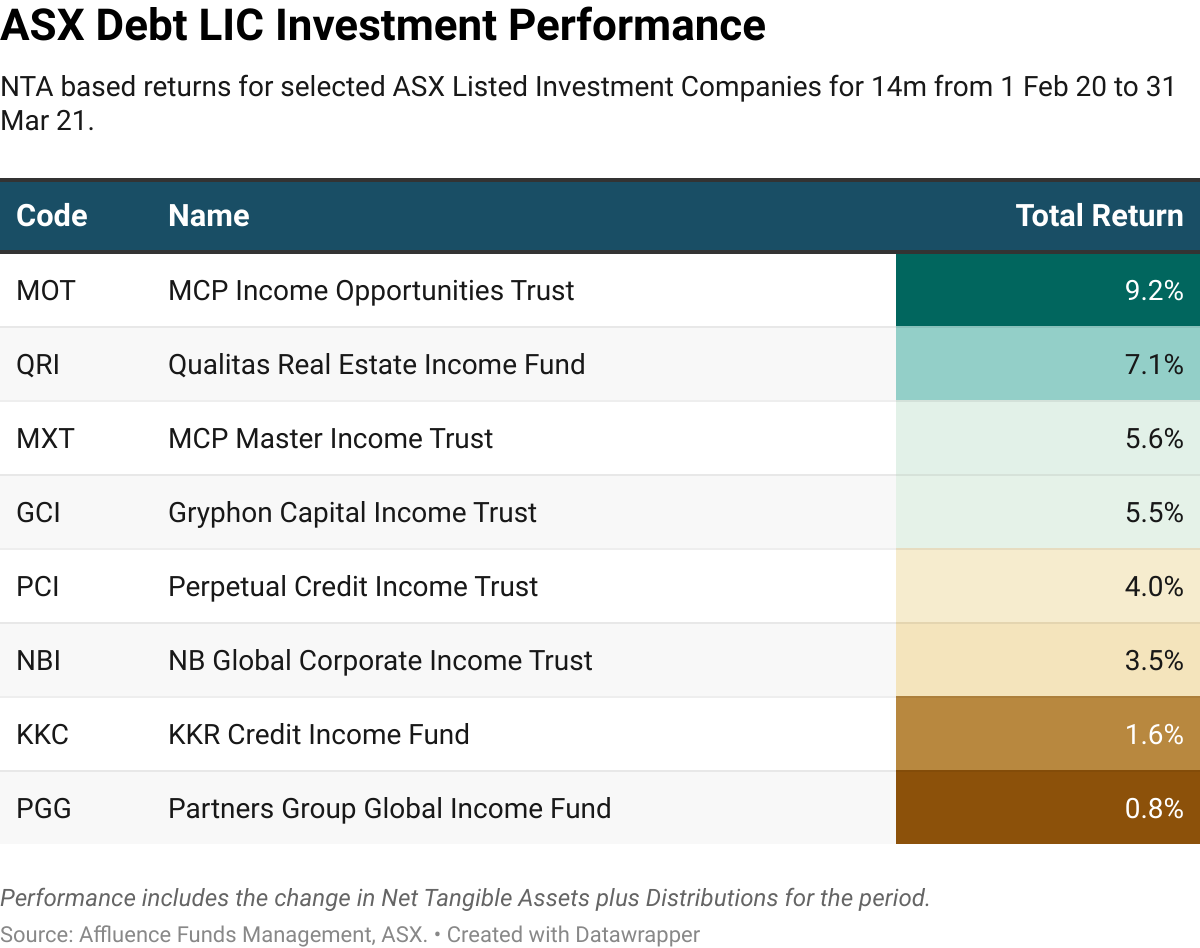
Task: Click the ASX Debt LIC chart title
Action: point(383,26)
